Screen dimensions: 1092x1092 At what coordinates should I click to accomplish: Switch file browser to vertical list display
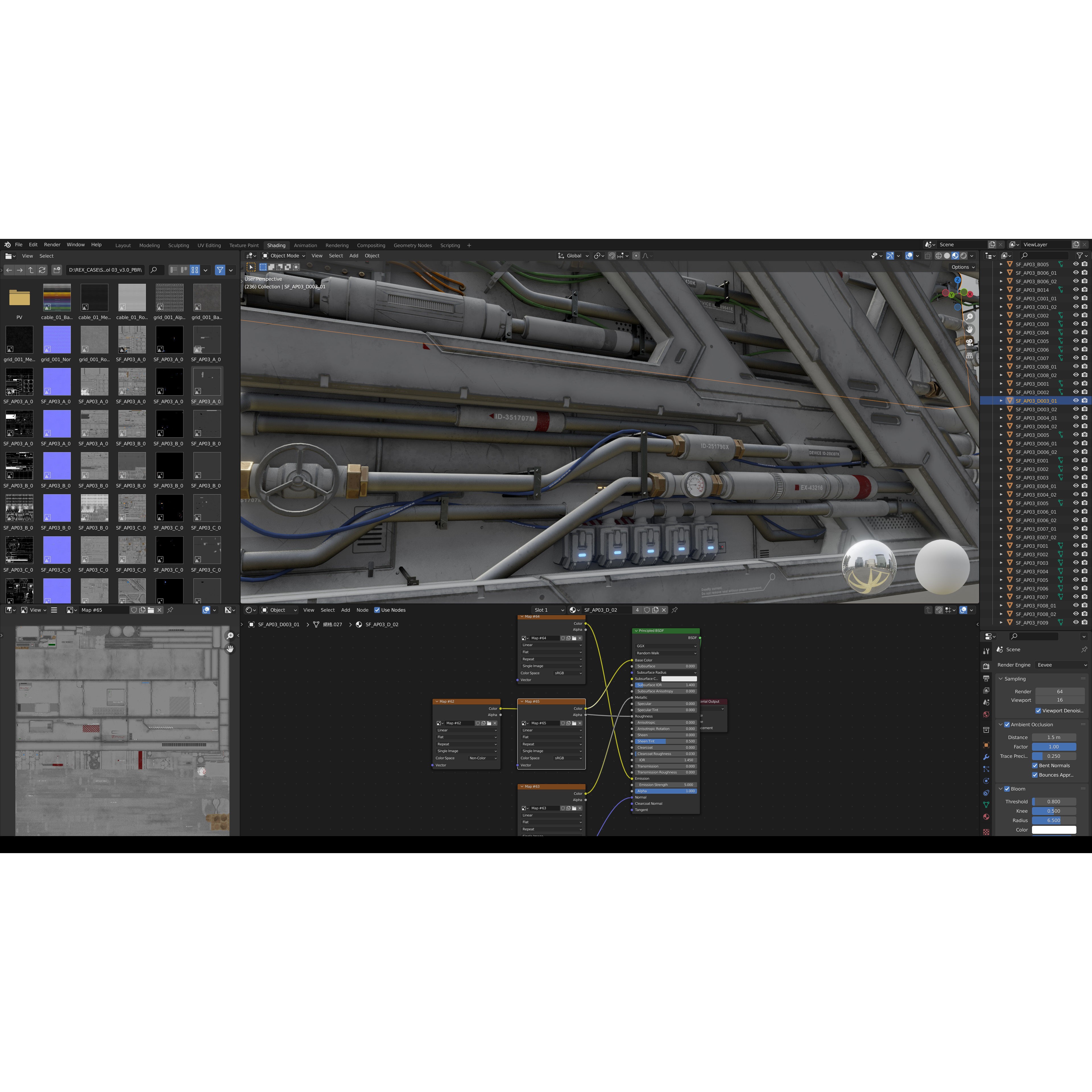pyautogui.click(x=174, y=270)
